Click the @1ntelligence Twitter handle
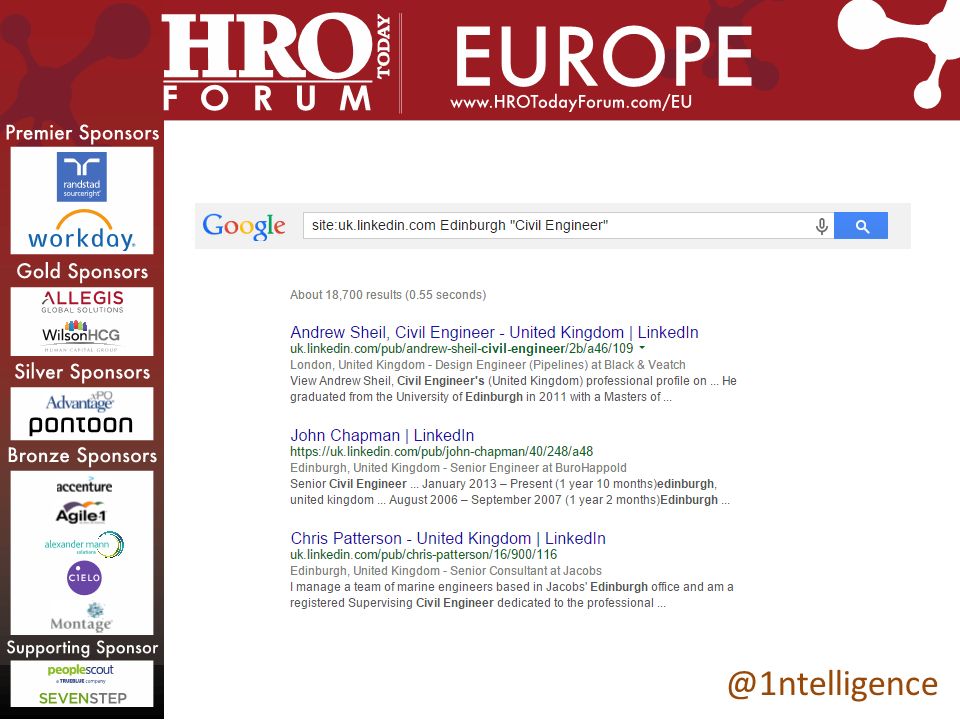This screenshot has height=720, width=960. pos(833,684)
